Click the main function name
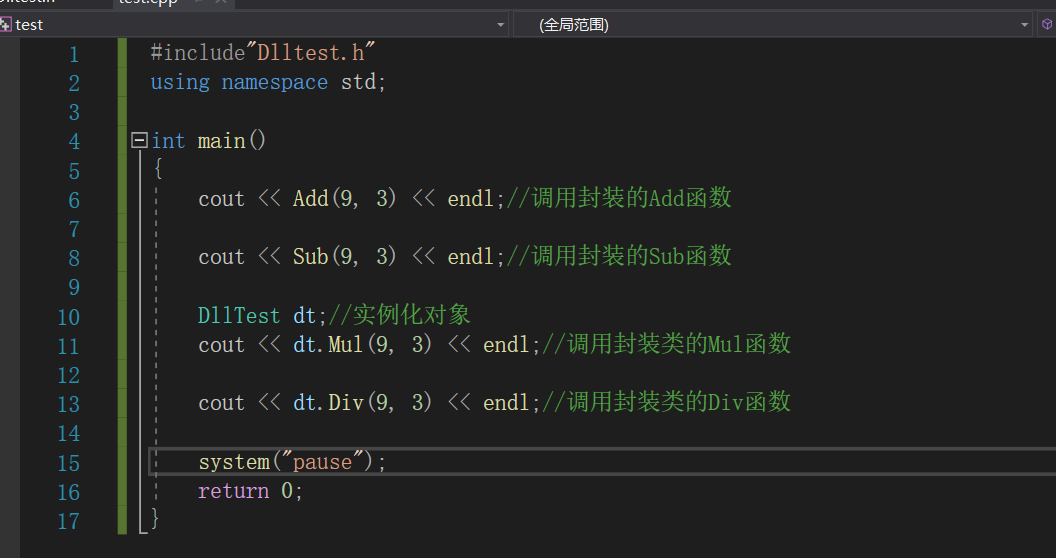Viewport: 1056px width, 558px height. [221, 141]
